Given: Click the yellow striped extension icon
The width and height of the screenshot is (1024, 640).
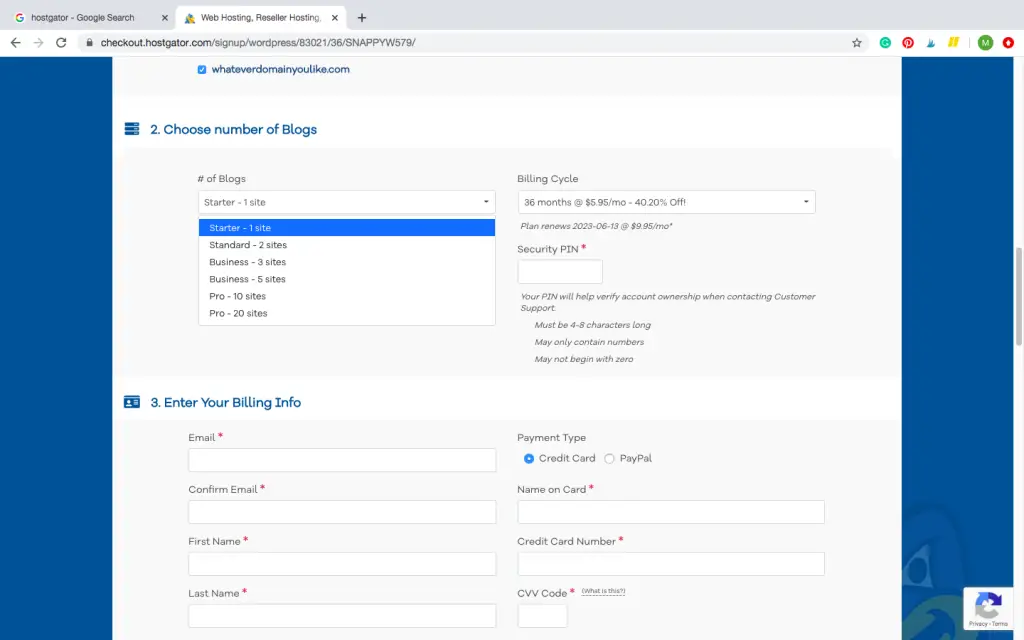Looking at the screenshot, I should click(x=953, y=42).
